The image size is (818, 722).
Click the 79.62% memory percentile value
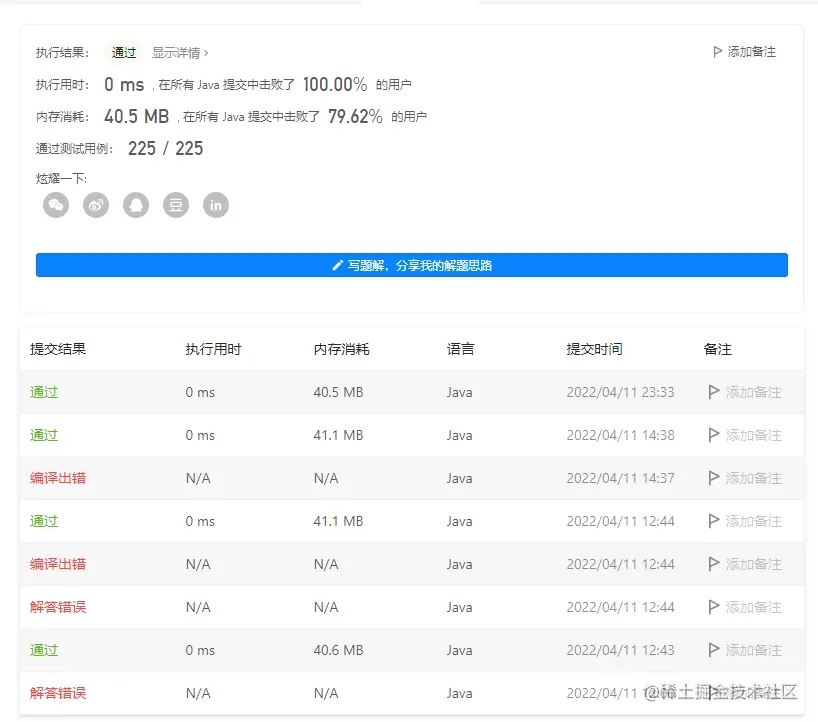(x=355, y=116)
